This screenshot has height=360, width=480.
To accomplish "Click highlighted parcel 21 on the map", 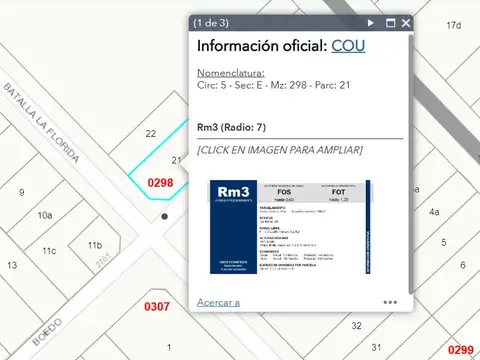I will point(176,160).
